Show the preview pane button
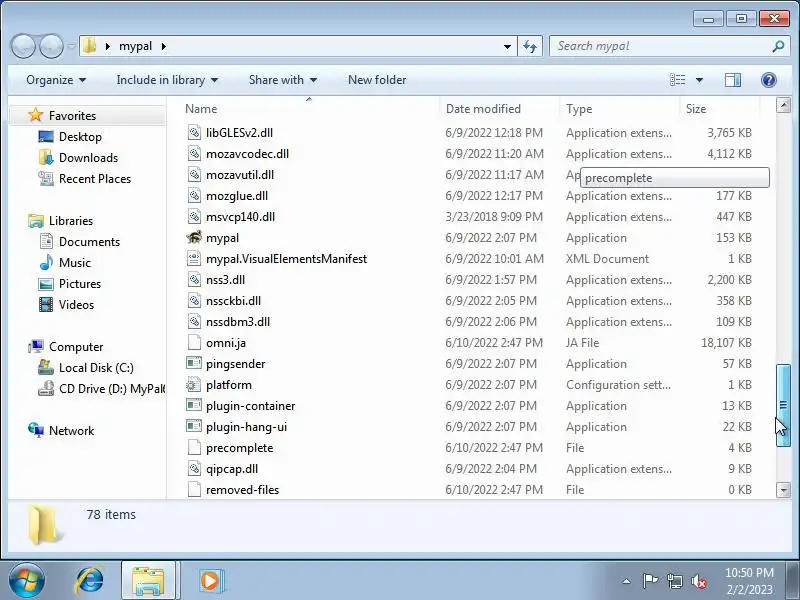Screen dimensions: 800x600 click(x=733, y=80)
